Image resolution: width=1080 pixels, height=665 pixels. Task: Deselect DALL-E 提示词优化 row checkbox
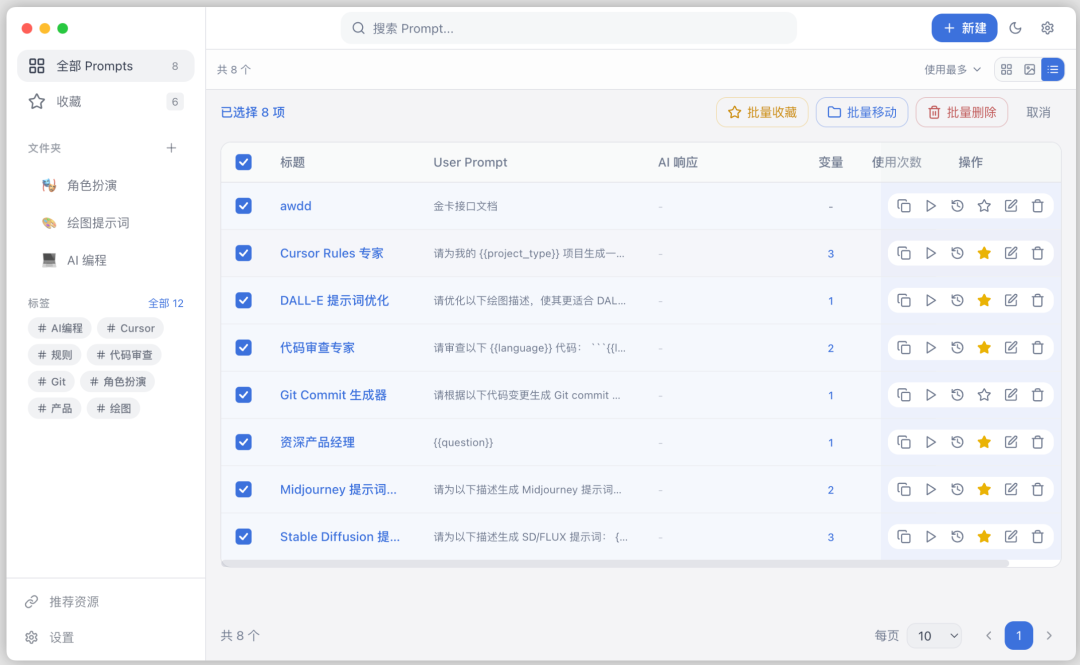243,300
